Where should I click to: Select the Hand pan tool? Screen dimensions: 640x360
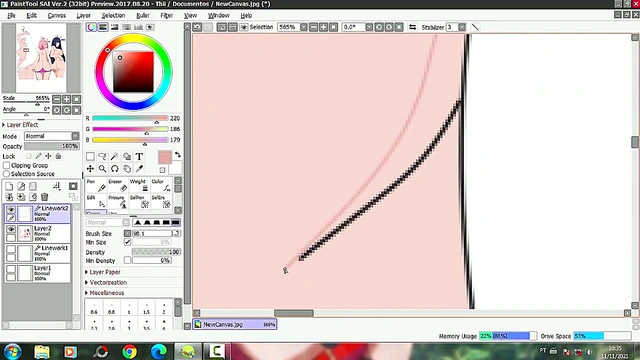pyautogui.click(x=127, y=169)
